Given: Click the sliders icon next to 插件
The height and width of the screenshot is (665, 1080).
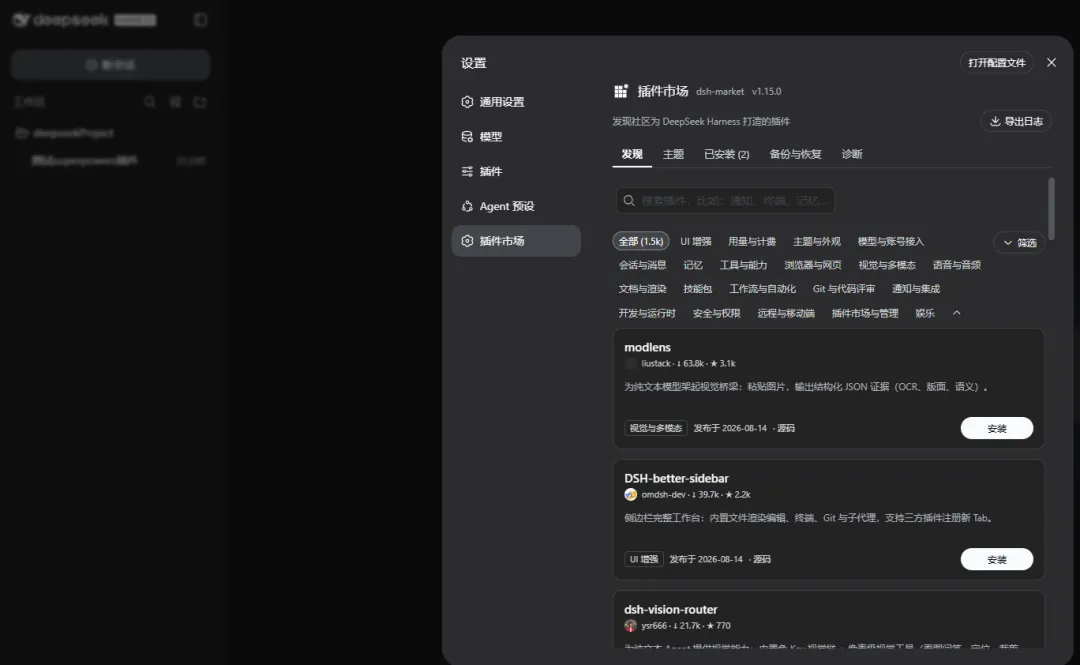Looking at the screenshot, I should click(467, 172).
